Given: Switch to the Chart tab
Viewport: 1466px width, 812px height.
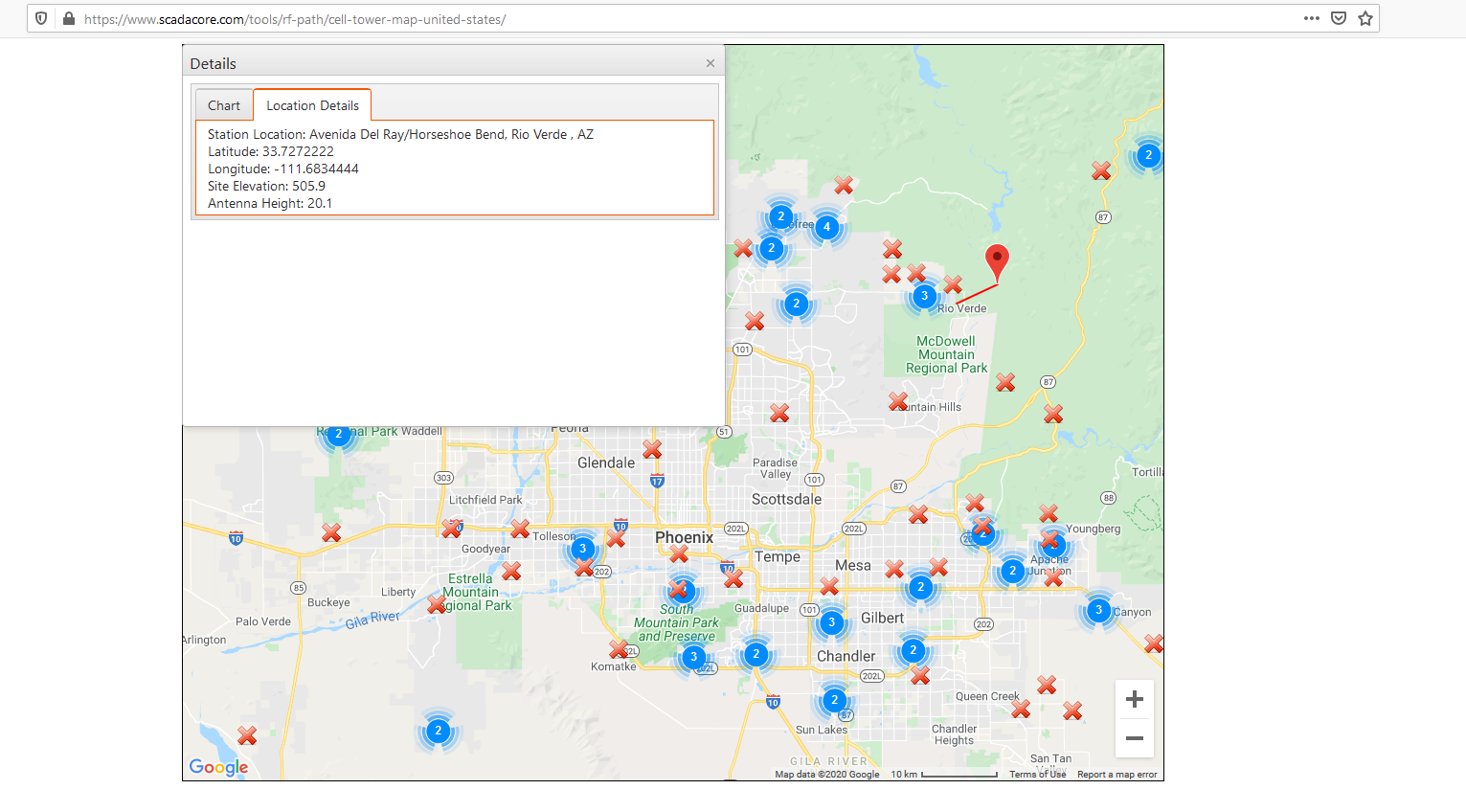Looking at the screenshot, I should [223, 104].
